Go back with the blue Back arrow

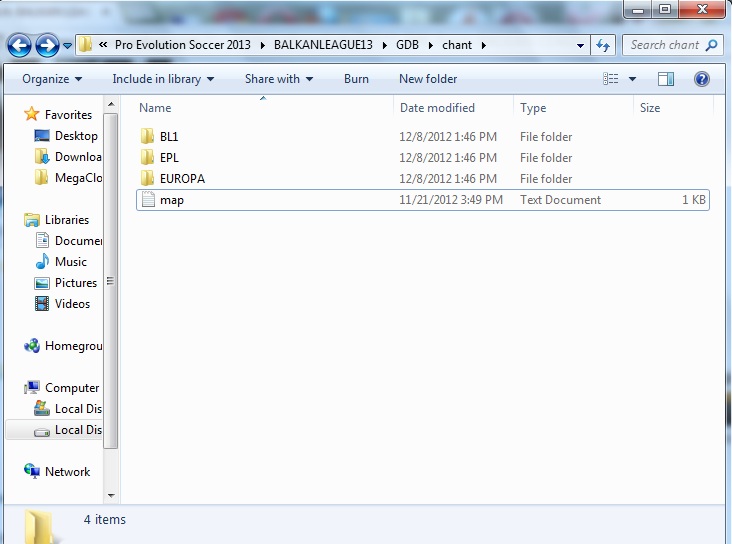click(x=19, y=45)
